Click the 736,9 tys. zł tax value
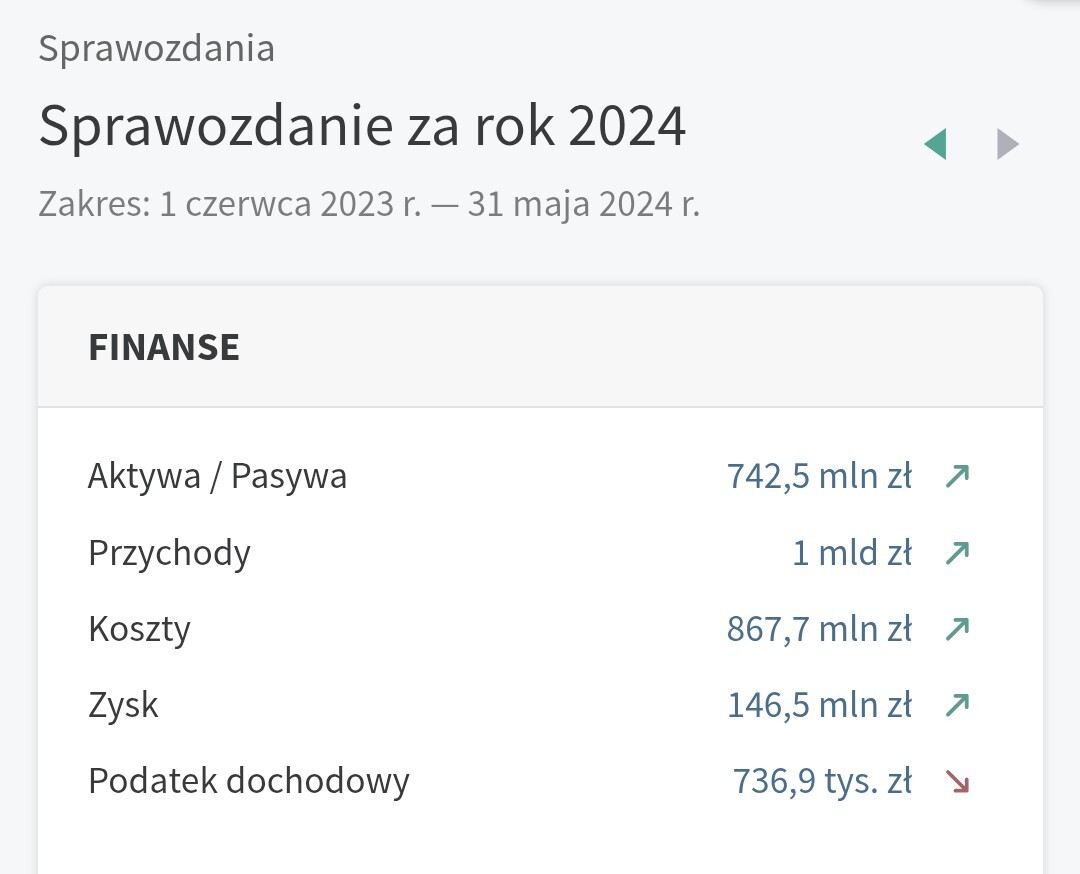Image resolution: width=1080 pixels, height=874 pixels. 822,781
